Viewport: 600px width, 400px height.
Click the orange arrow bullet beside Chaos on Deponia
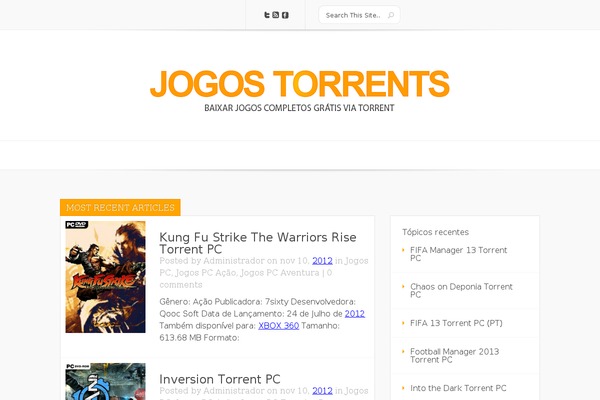pyautogui.click(x=403, y=286)
